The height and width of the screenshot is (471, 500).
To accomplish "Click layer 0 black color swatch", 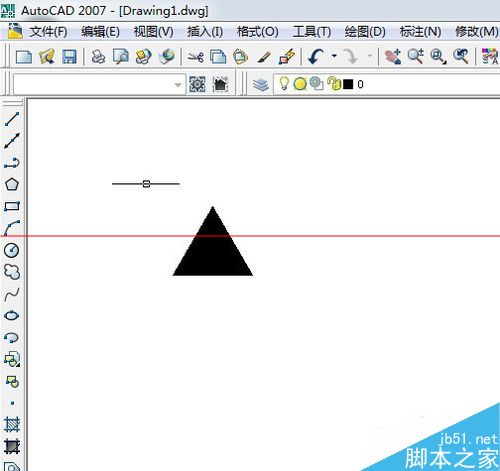I will 348,84.
